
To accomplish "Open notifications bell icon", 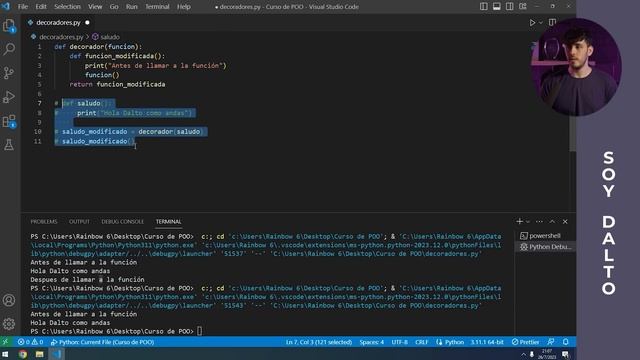I will 566,342.
